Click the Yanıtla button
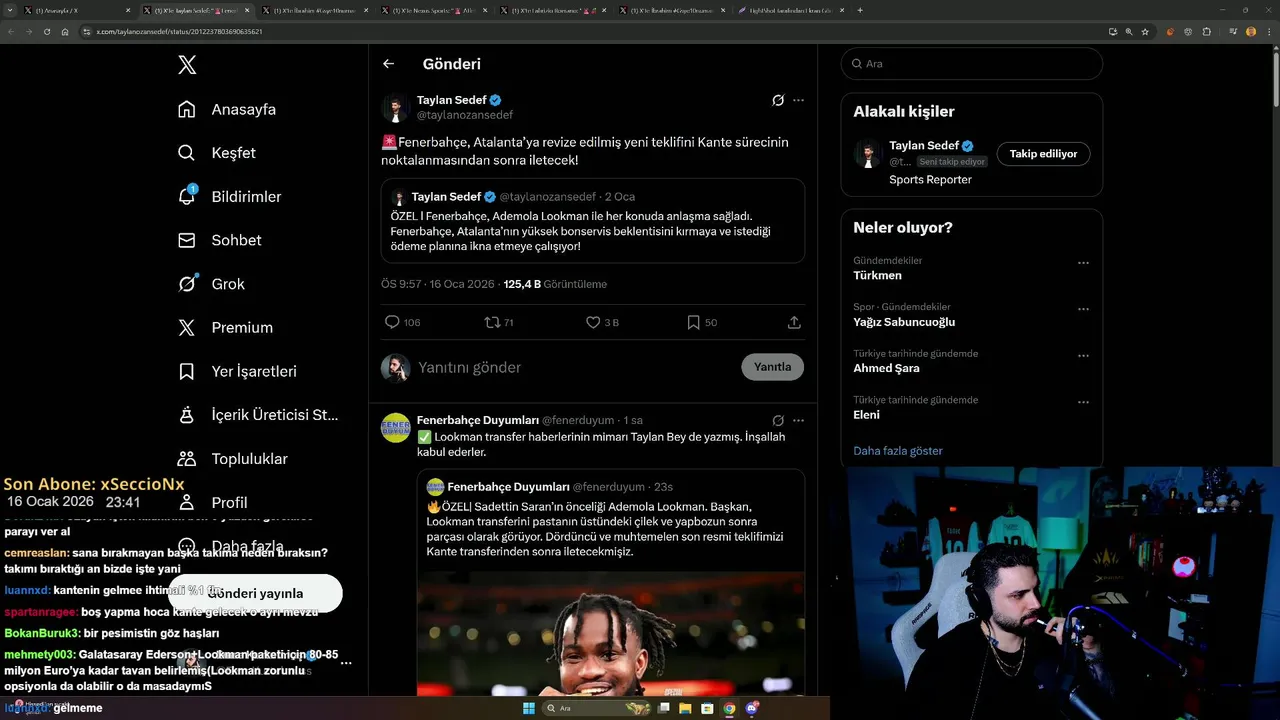 (772, 367)
